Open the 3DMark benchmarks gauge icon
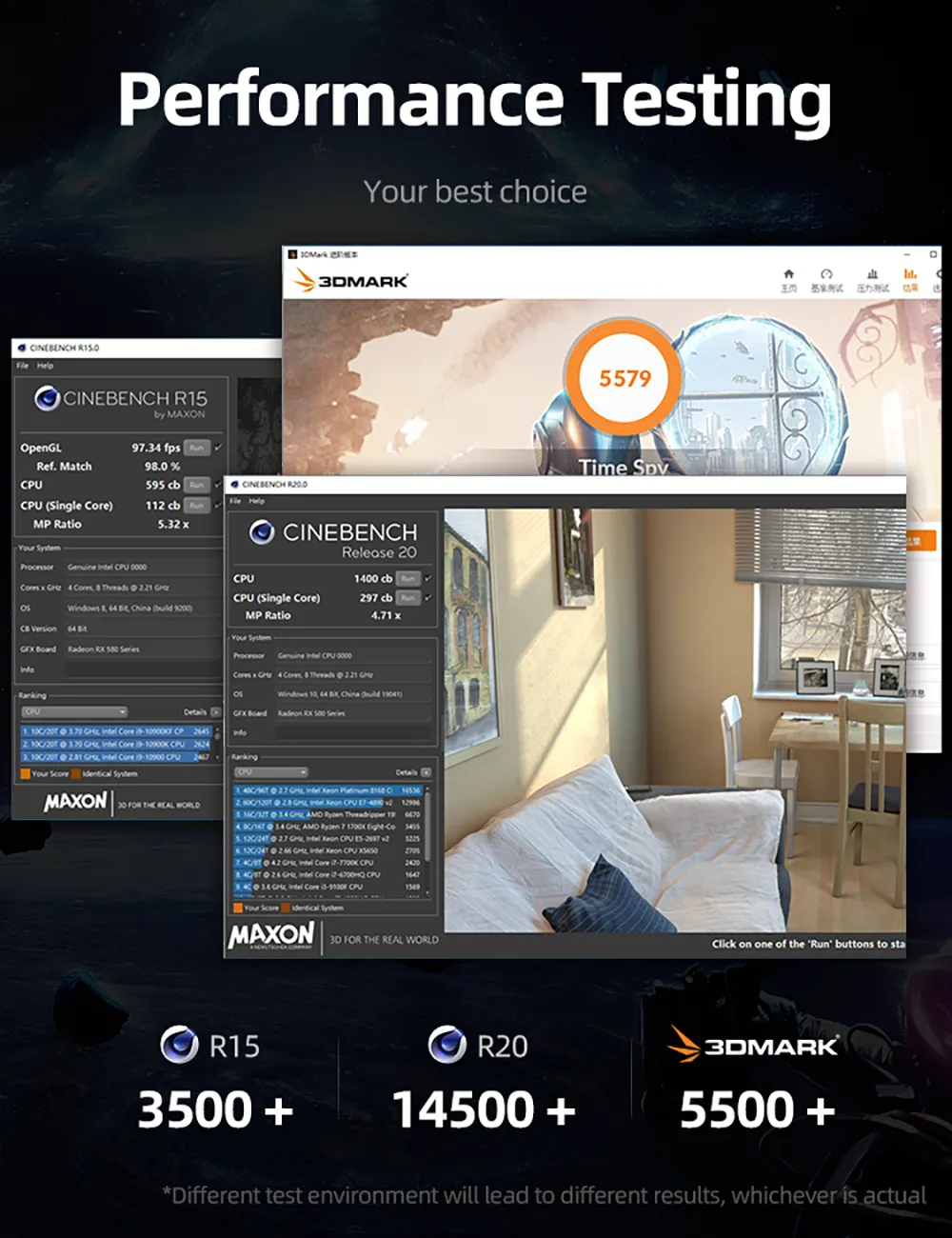Viewport: 952px width, 1238px height. pos(826,274)
